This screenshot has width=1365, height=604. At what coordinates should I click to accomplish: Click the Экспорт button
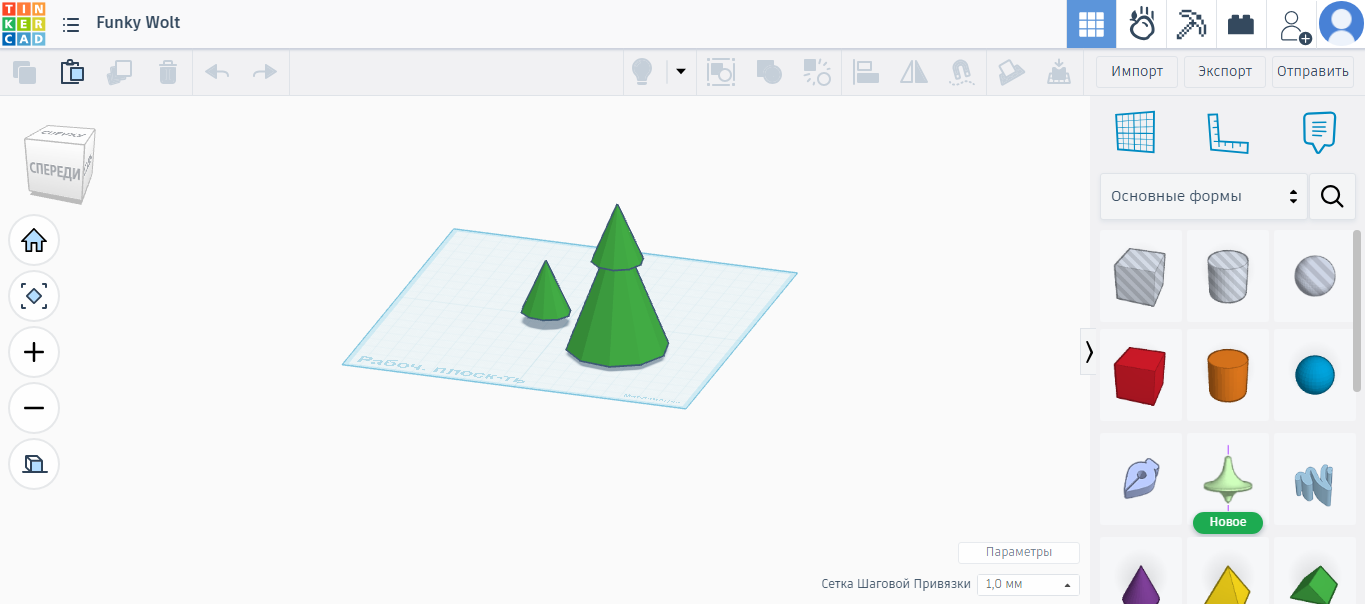(1225, 72)
